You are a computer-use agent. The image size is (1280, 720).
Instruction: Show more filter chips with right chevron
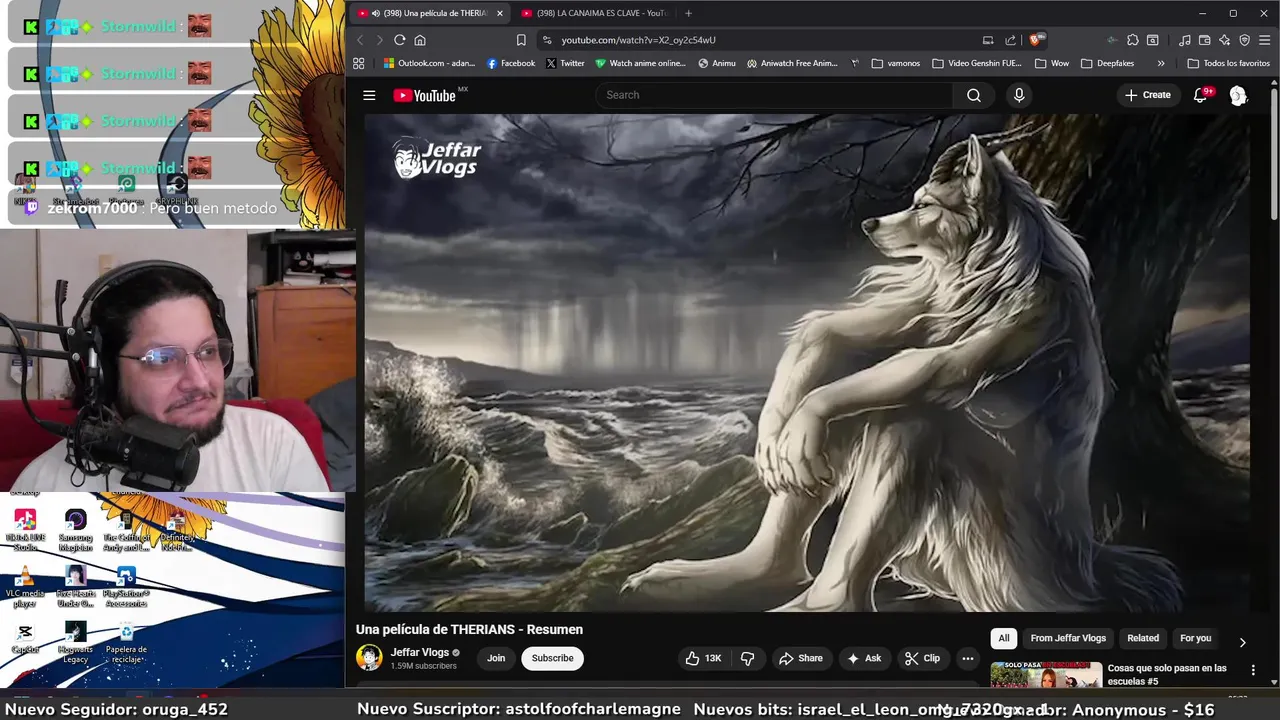point(1242,642)
